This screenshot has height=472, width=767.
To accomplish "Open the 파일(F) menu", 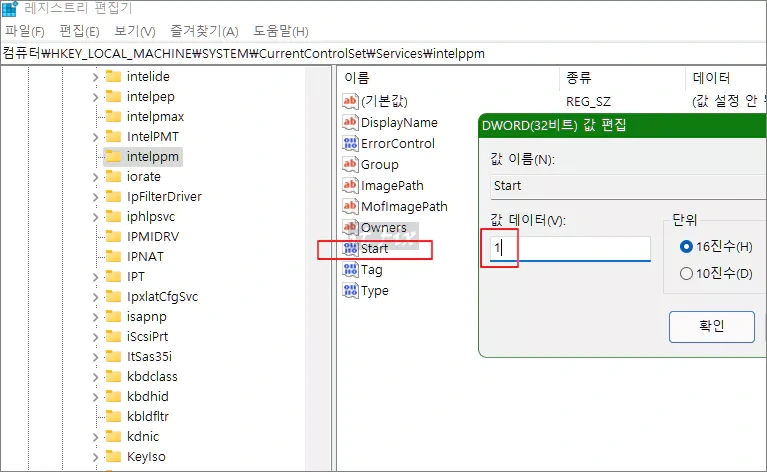I will [24, 31].
